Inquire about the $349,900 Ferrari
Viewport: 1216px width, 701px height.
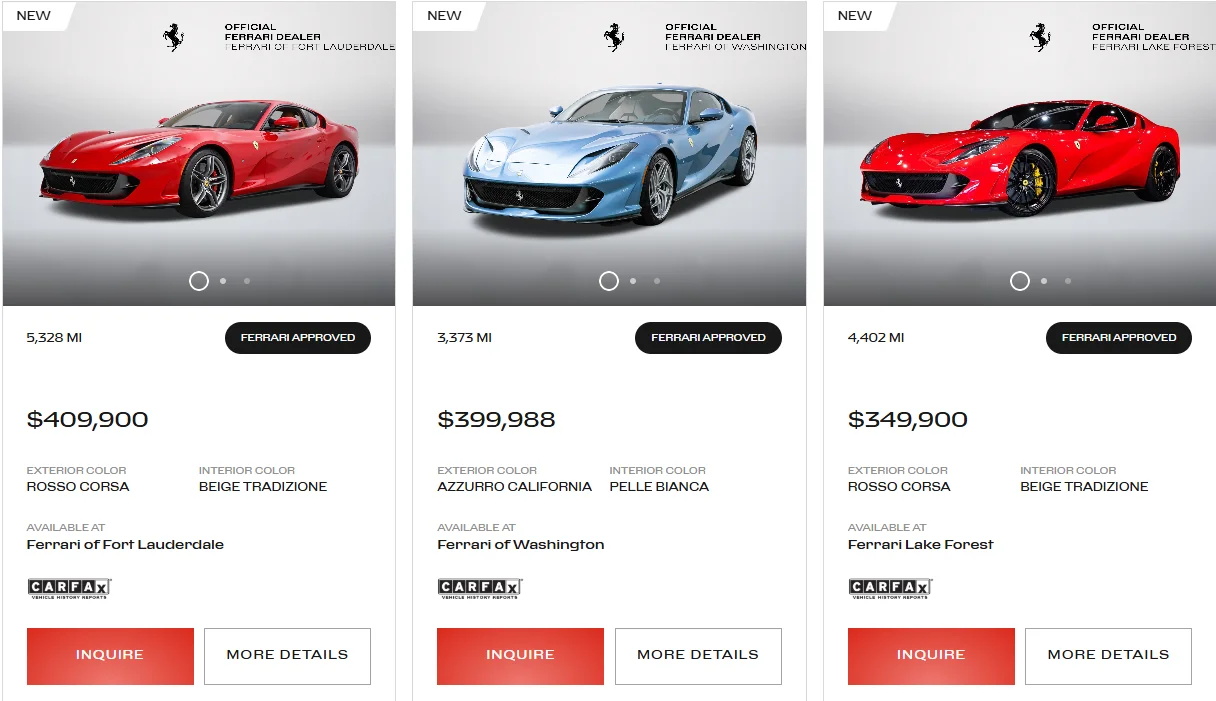point(931,656)
